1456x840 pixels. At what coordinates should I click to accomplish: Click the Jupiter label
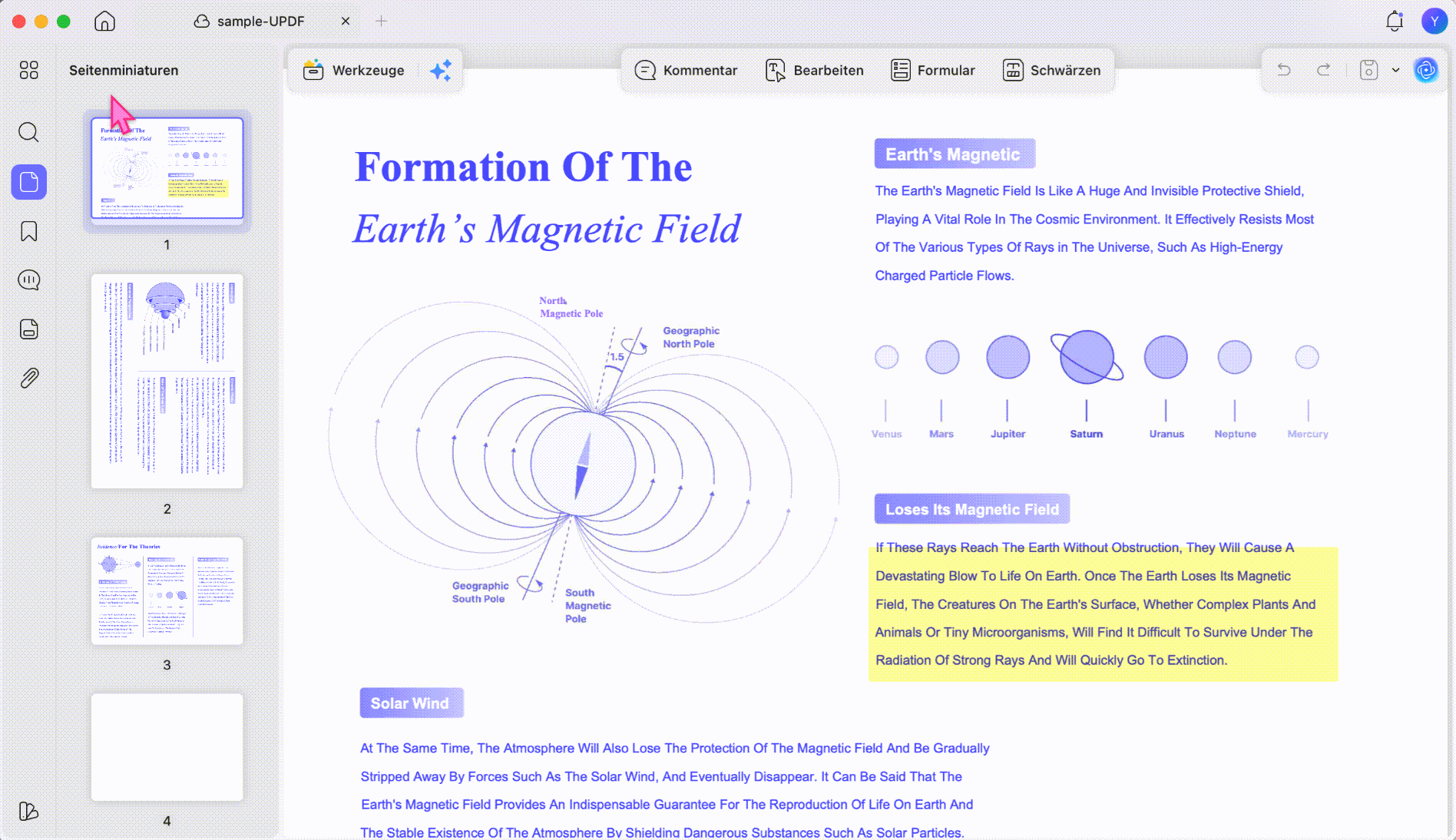[1008, 434]
